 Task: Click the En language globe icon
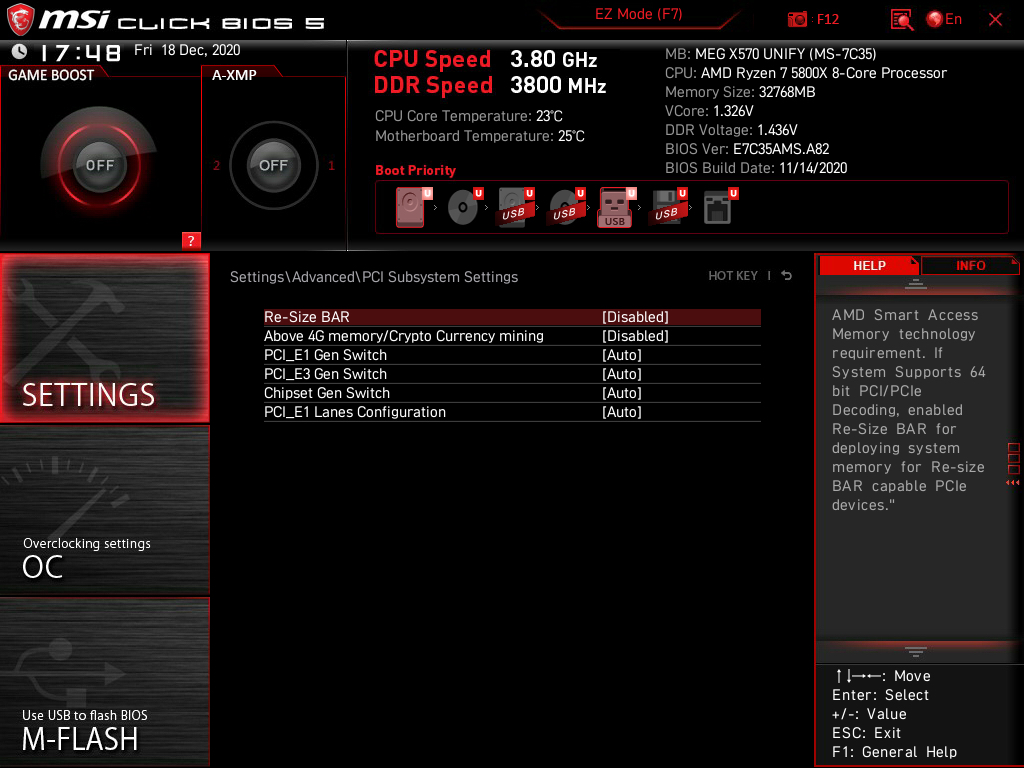934,19
